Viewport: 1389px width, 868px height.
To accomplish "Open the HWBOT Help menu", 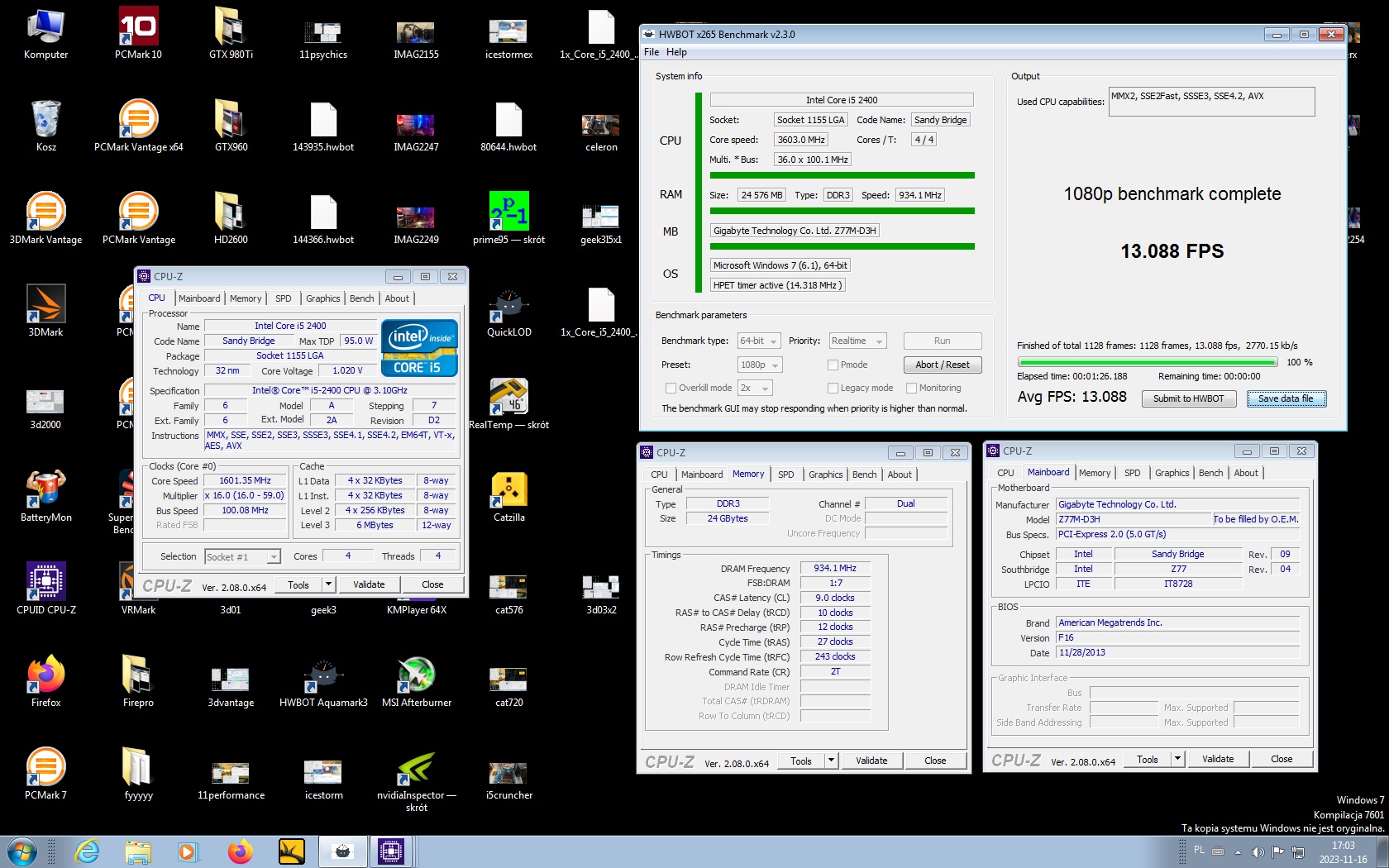I will point(676,52).
